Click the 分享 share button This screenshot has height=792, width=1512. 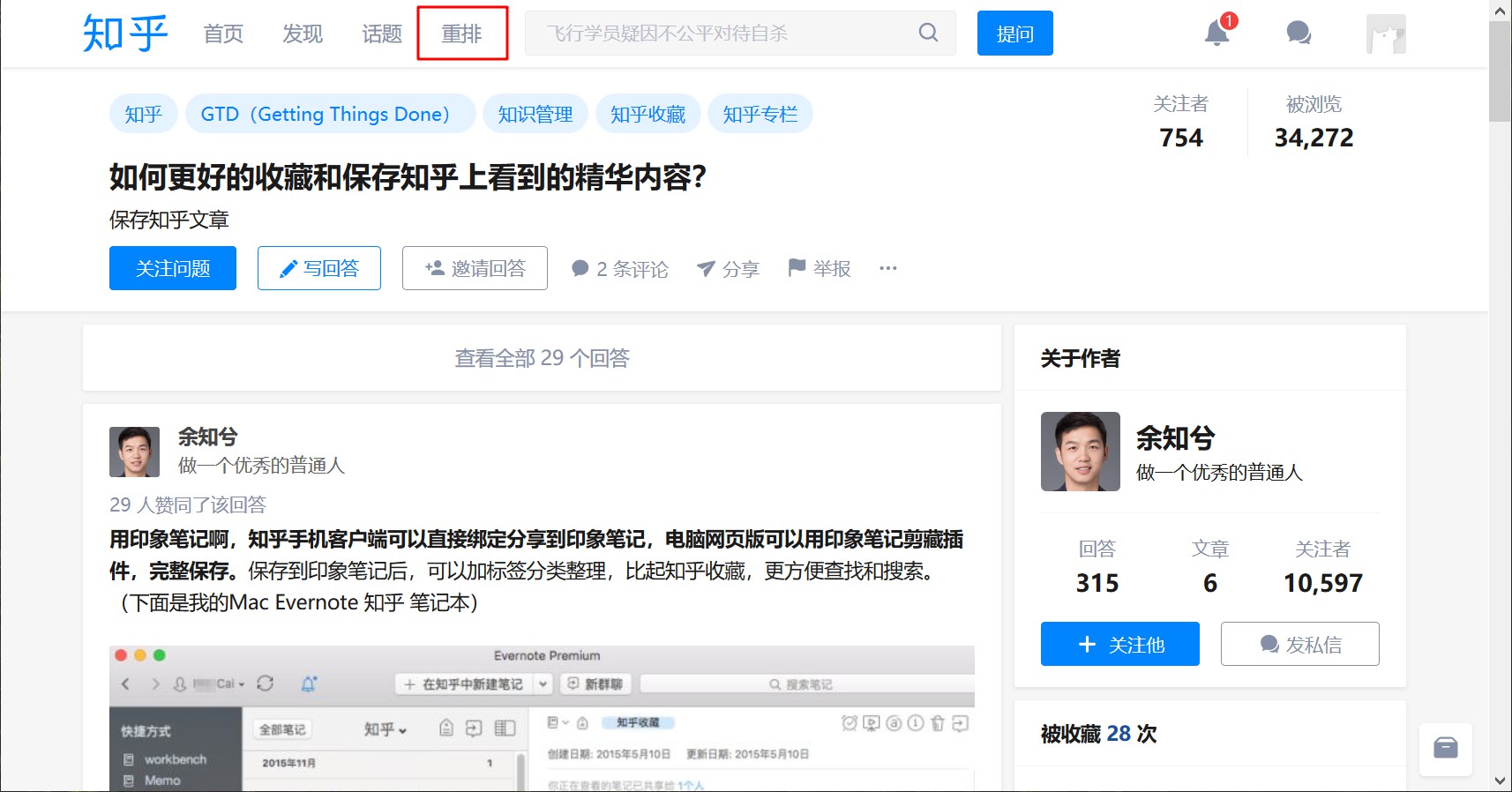(x=728, y=269)
